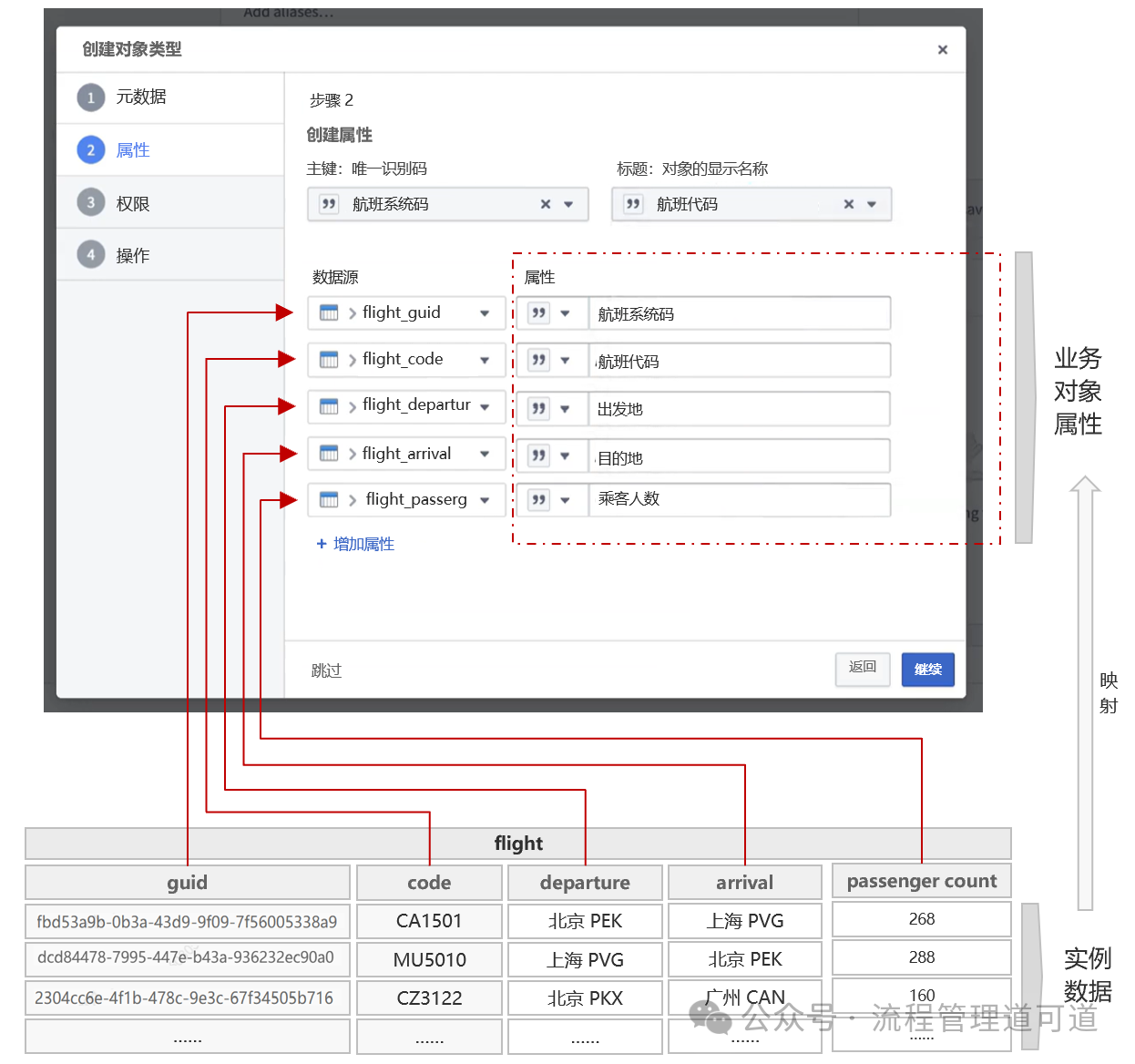Click the table icon beside flight_guid

coord(329,313)
